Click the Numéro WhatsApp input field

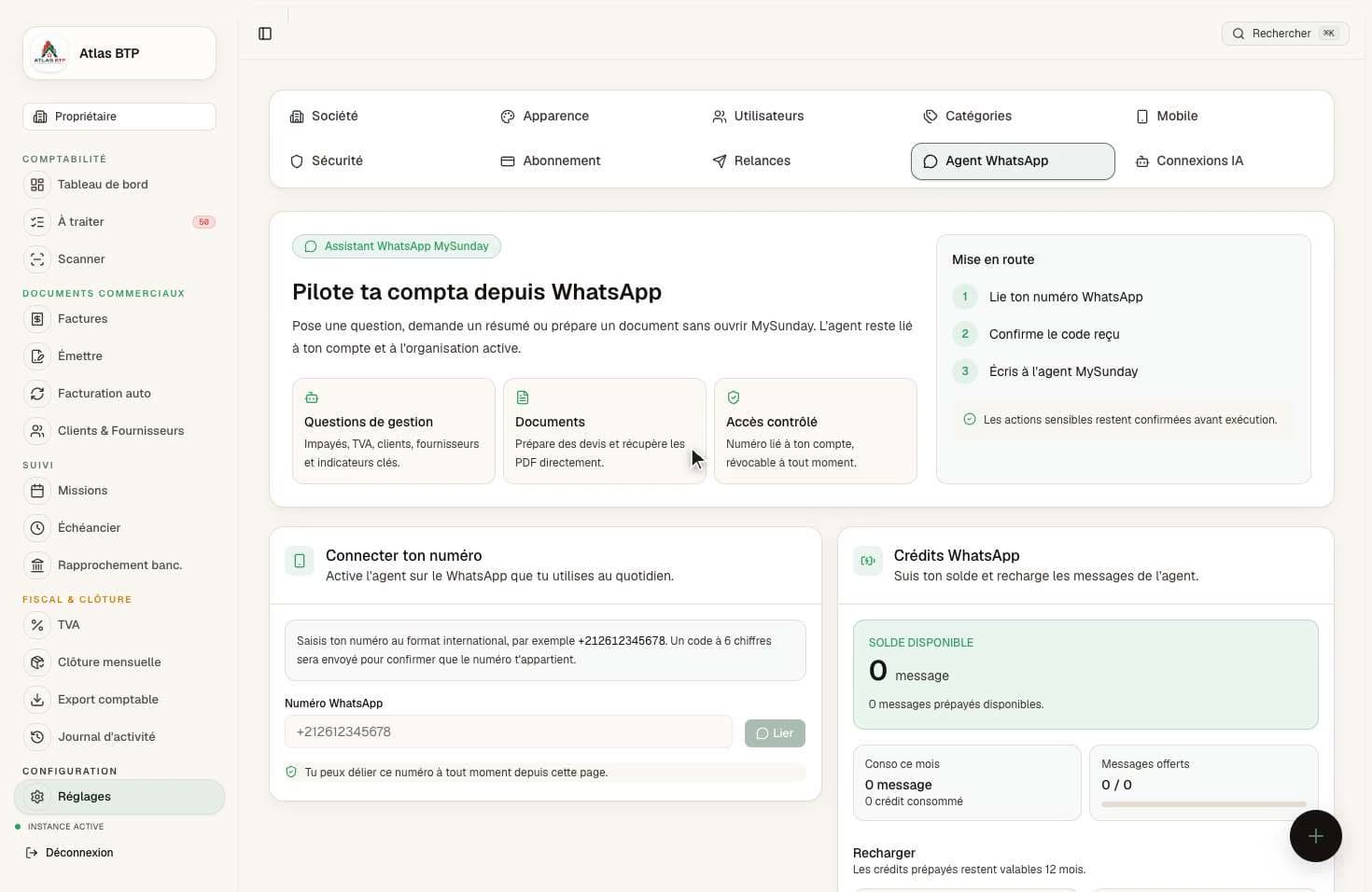coord(509,732)
